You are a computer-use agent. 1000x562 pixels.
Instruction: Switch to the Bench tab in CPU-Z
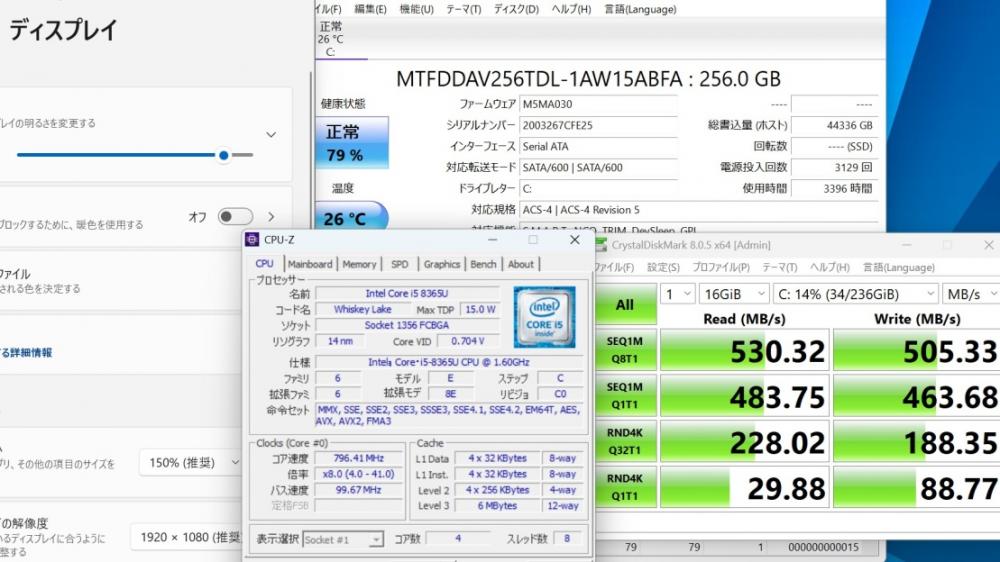483,264
